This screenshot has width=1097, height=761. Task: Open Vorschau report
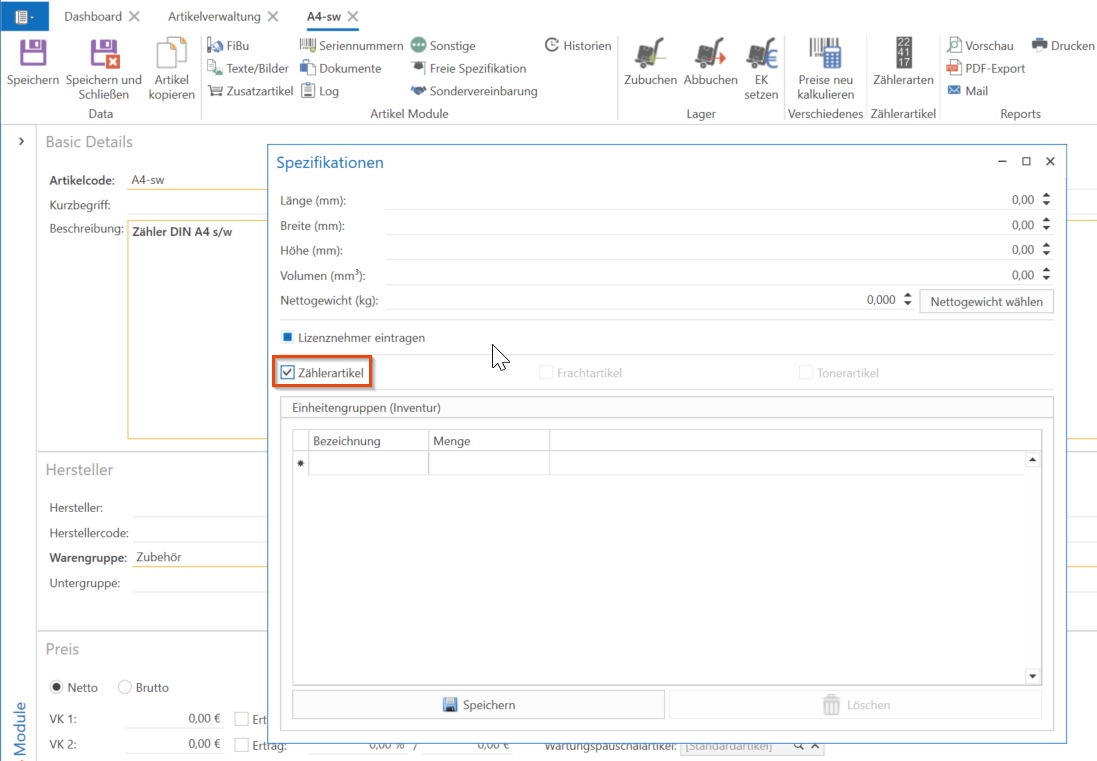pos(980,45)
